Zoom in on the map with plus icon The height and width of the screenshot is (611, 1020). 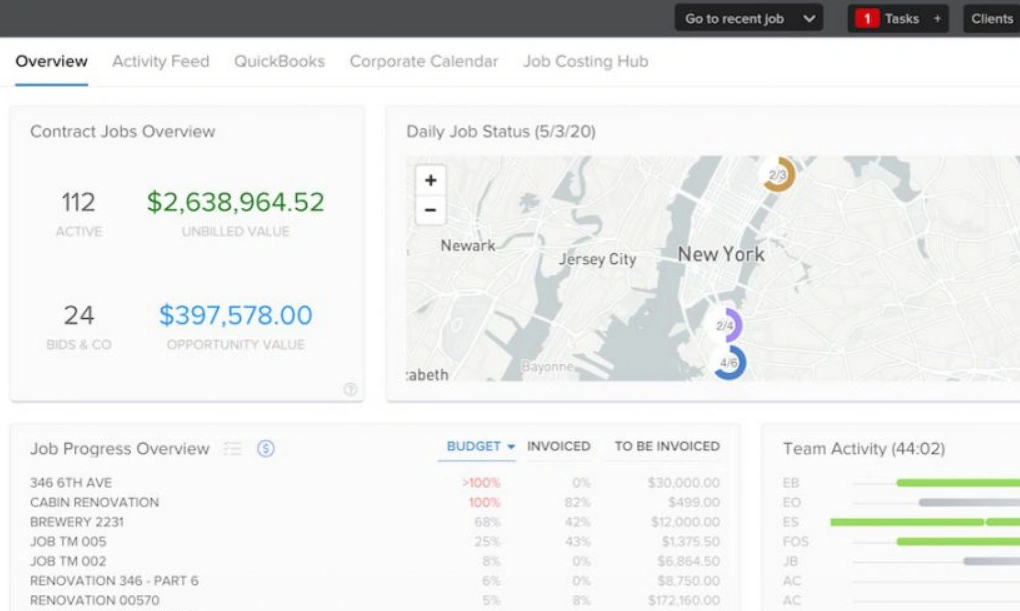point(430,180)
